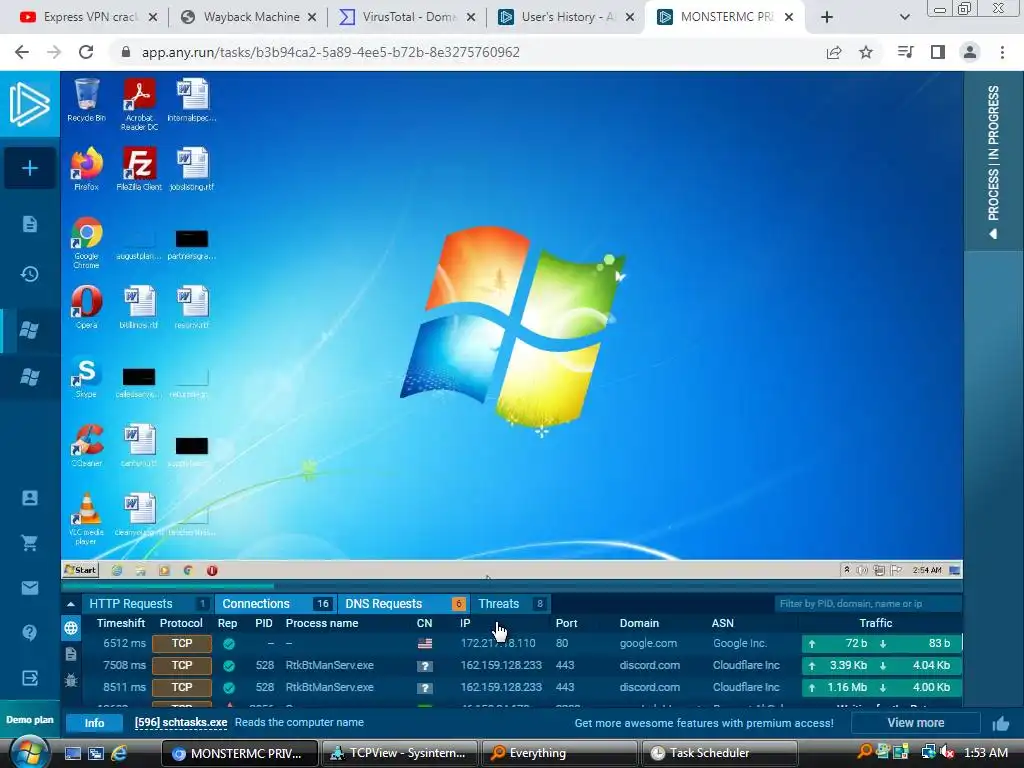
Task: Open Internet Explorer taskbar icon
Action: click(x=119, y=753)
